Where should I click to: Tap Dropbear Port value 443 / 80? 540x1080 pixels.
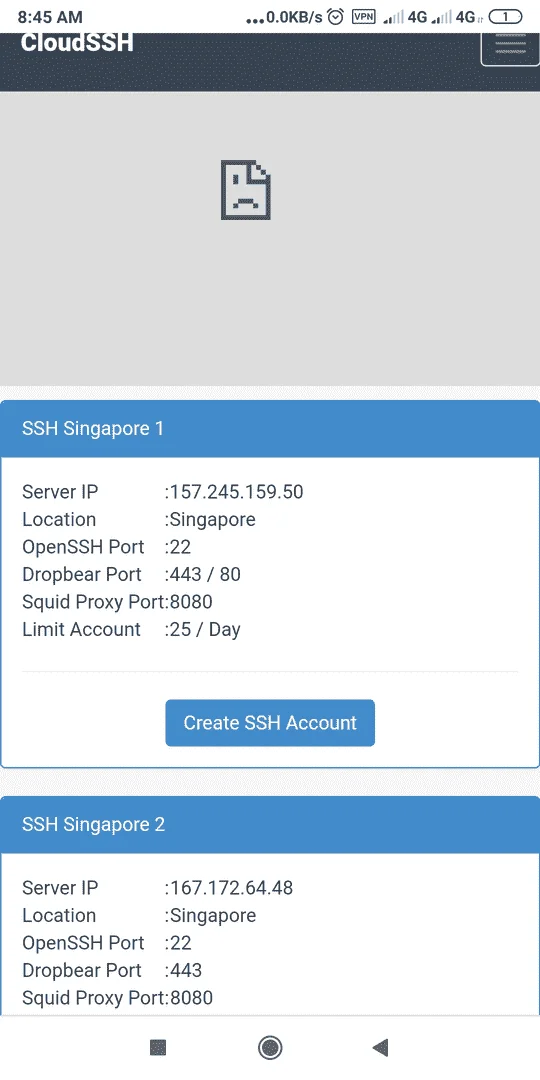[205, 574]
